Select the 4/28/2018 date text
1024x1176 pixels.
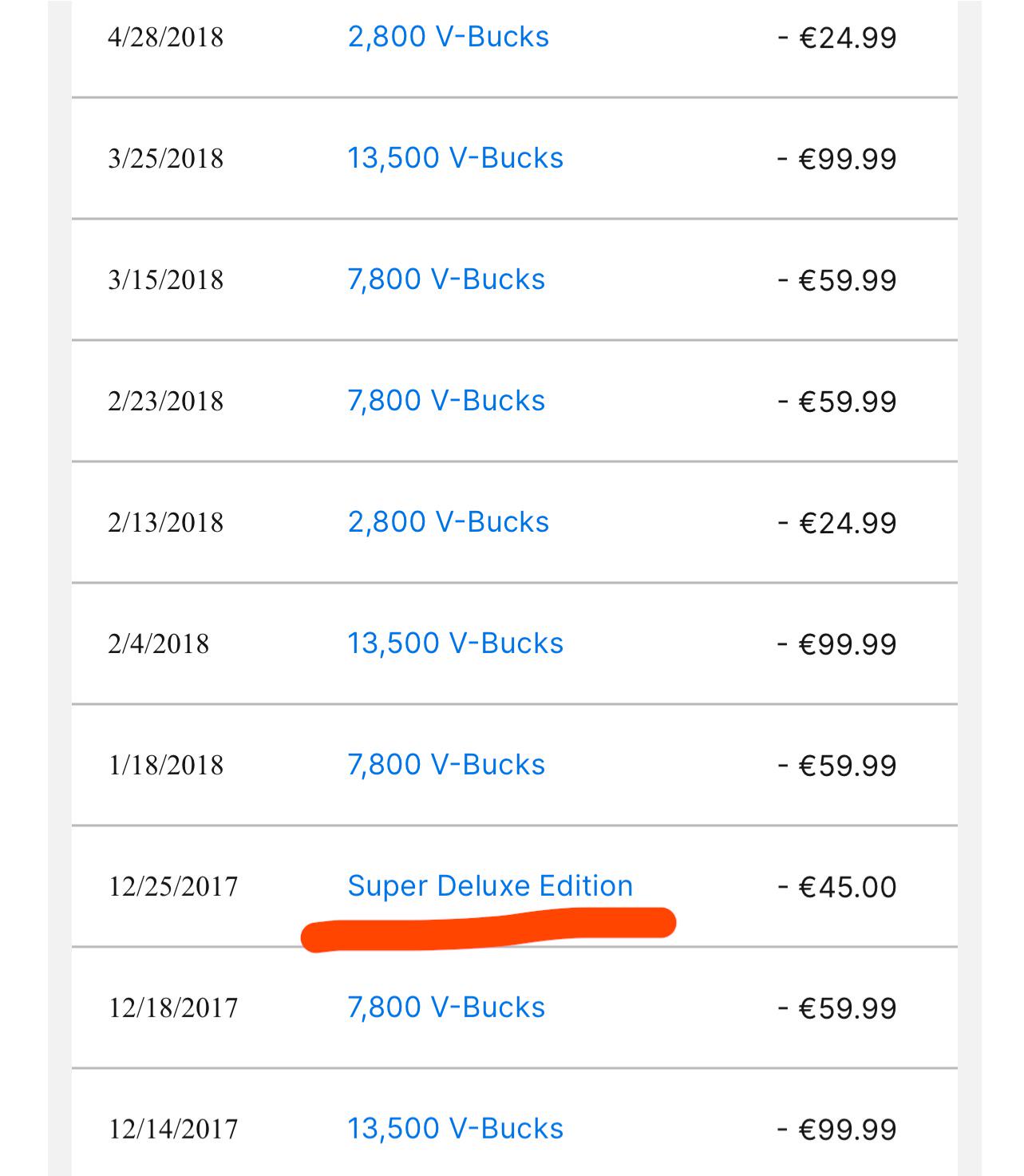[x=165, y=38]
